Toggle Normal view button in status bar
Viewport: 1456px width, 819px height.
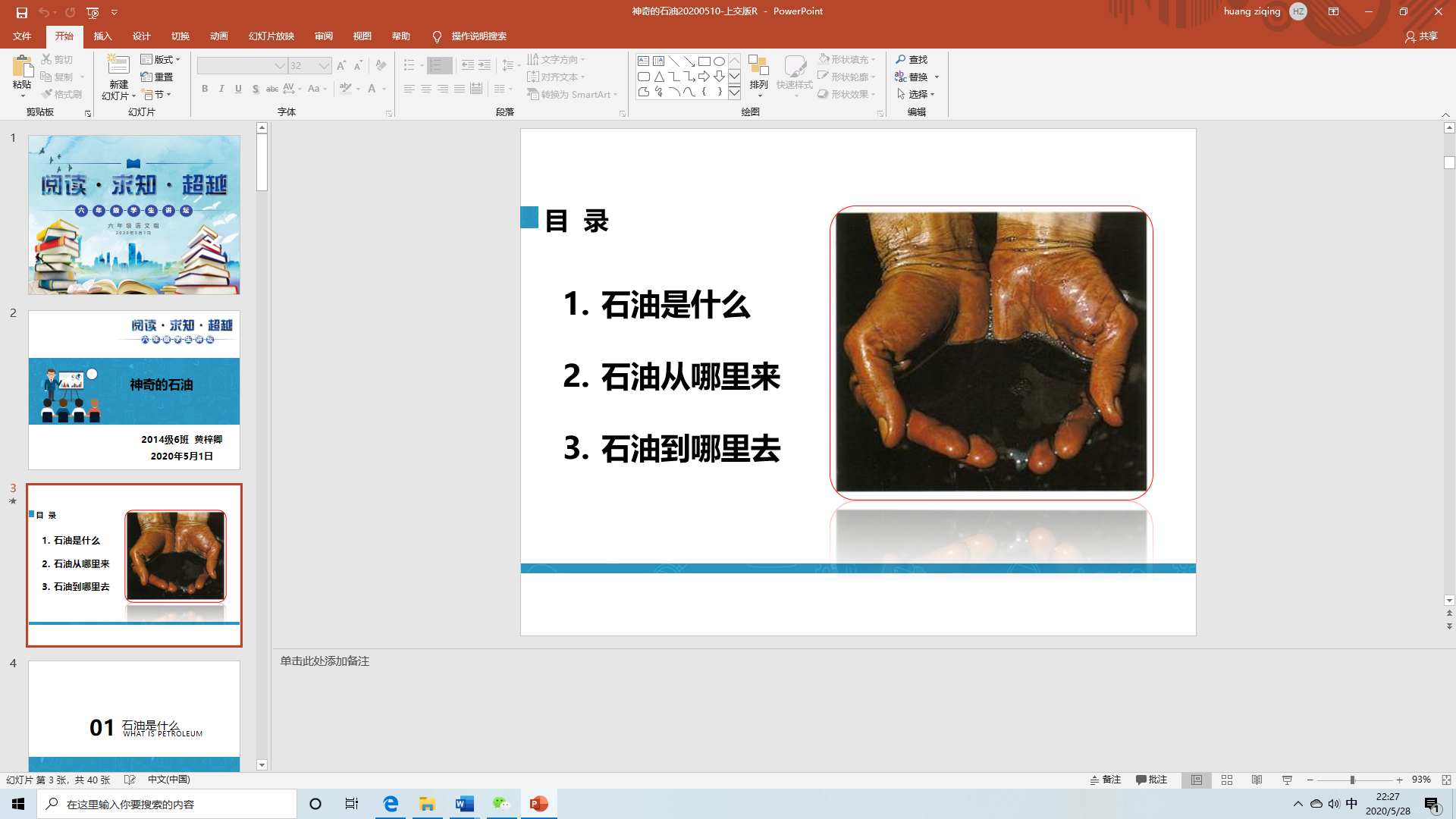pyautogui.click(x=1197, y=780)
